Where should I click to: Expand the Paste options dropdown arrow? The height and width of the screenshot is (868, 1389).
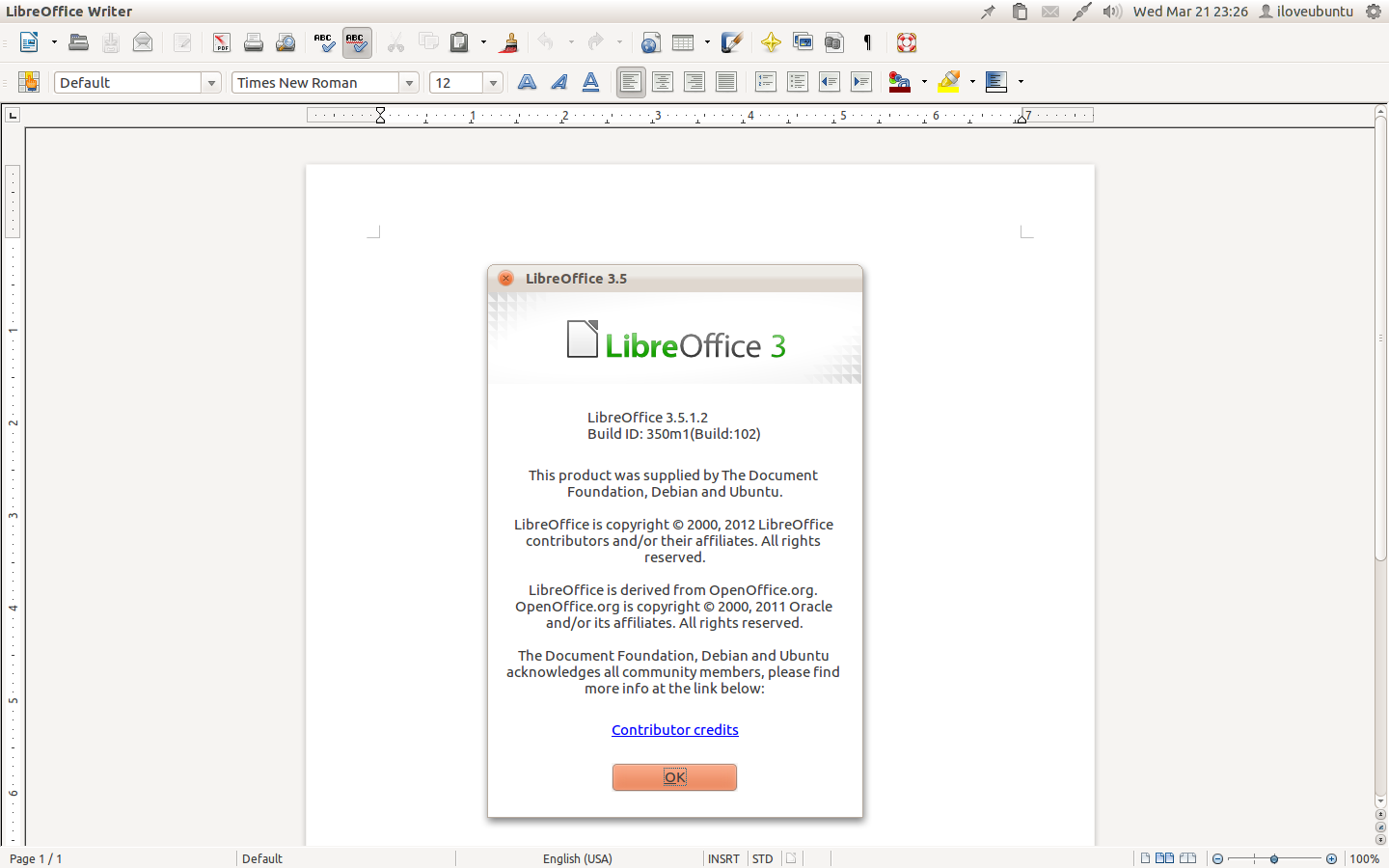tap(483, 42)
